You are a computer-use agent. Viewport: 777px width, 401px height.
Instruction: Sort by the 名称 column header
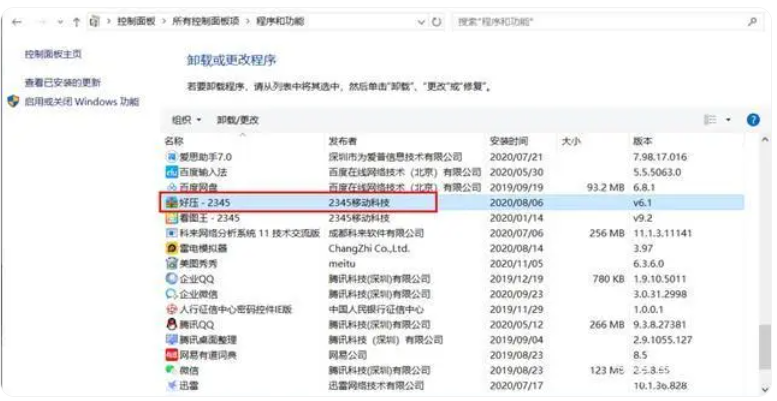click(x=174, y=142)
